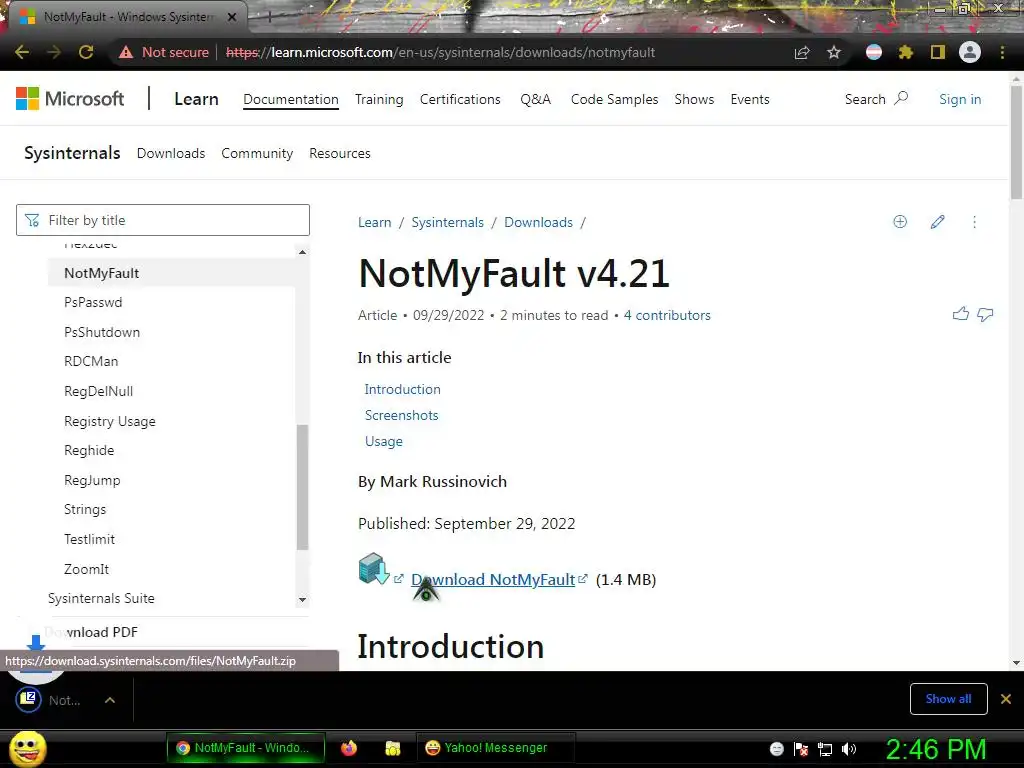Image resolution: width=1024 pixels, height=768 pixels.
Task: Open the Documentation tab
Action: (x=291, y=99)
